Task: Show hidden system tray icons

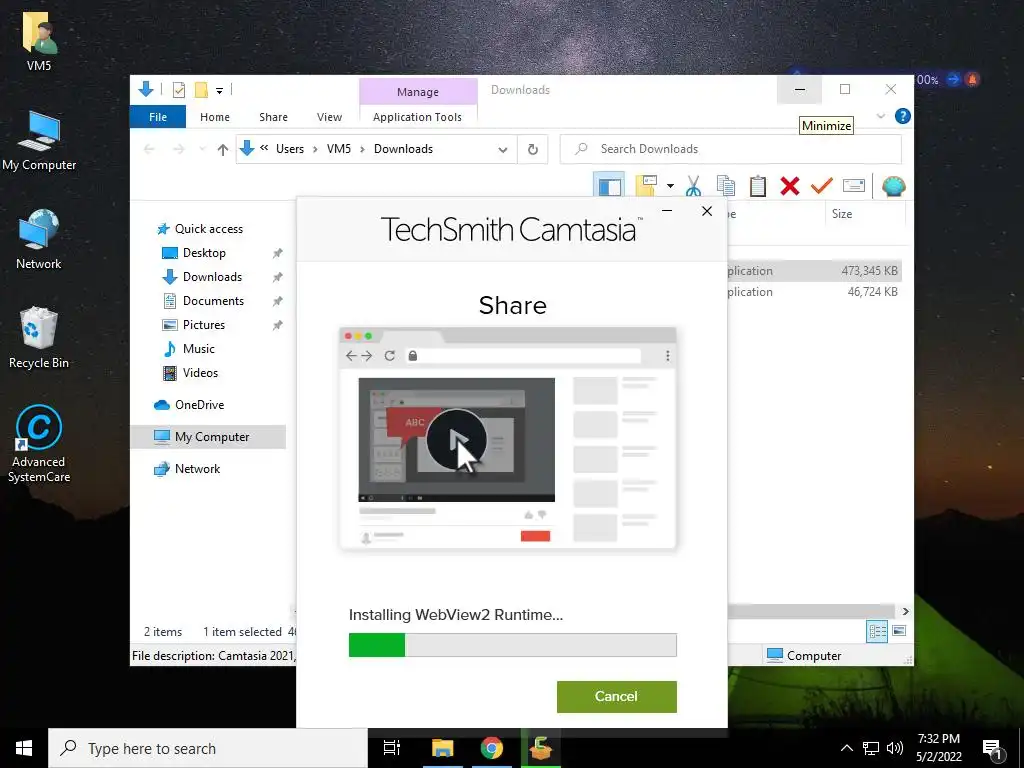Action: [x=846, y=748]
